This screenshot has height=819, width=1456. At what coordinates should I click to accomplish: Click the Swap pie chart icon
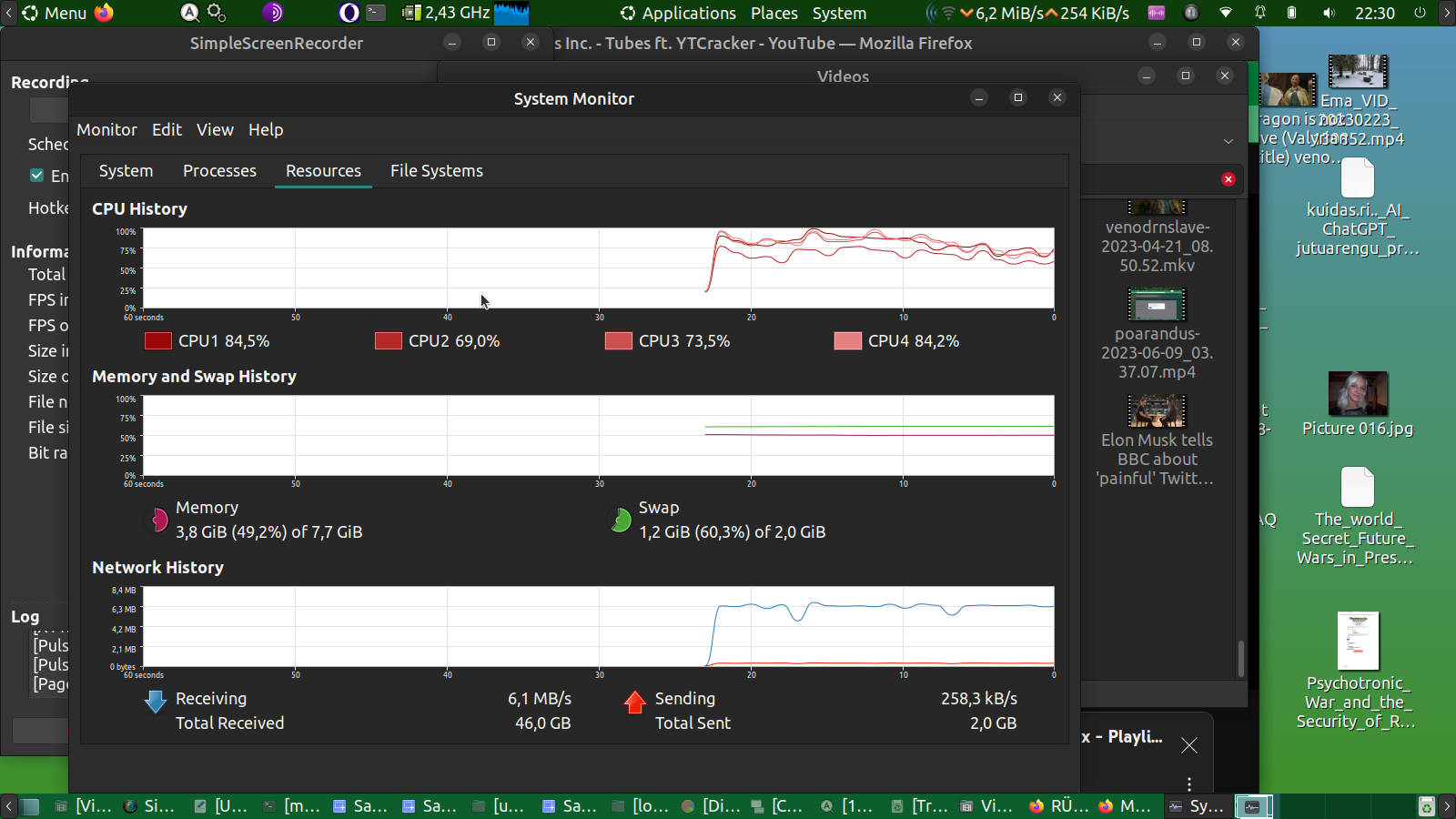(621, 520)
